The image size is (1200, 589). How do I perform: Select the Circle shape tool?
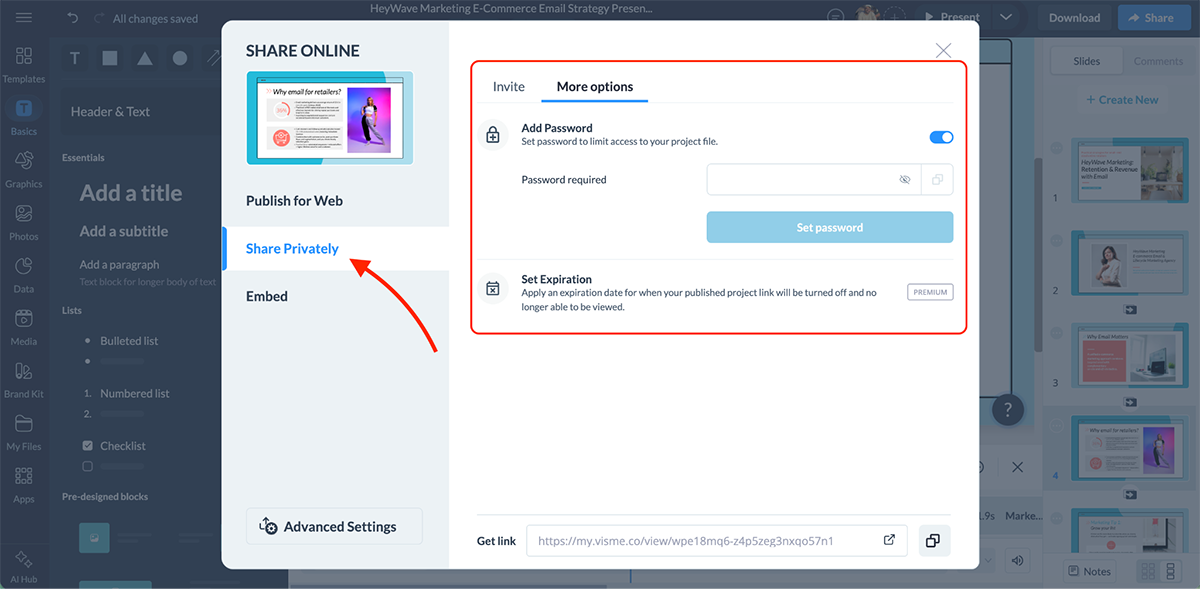179,58
